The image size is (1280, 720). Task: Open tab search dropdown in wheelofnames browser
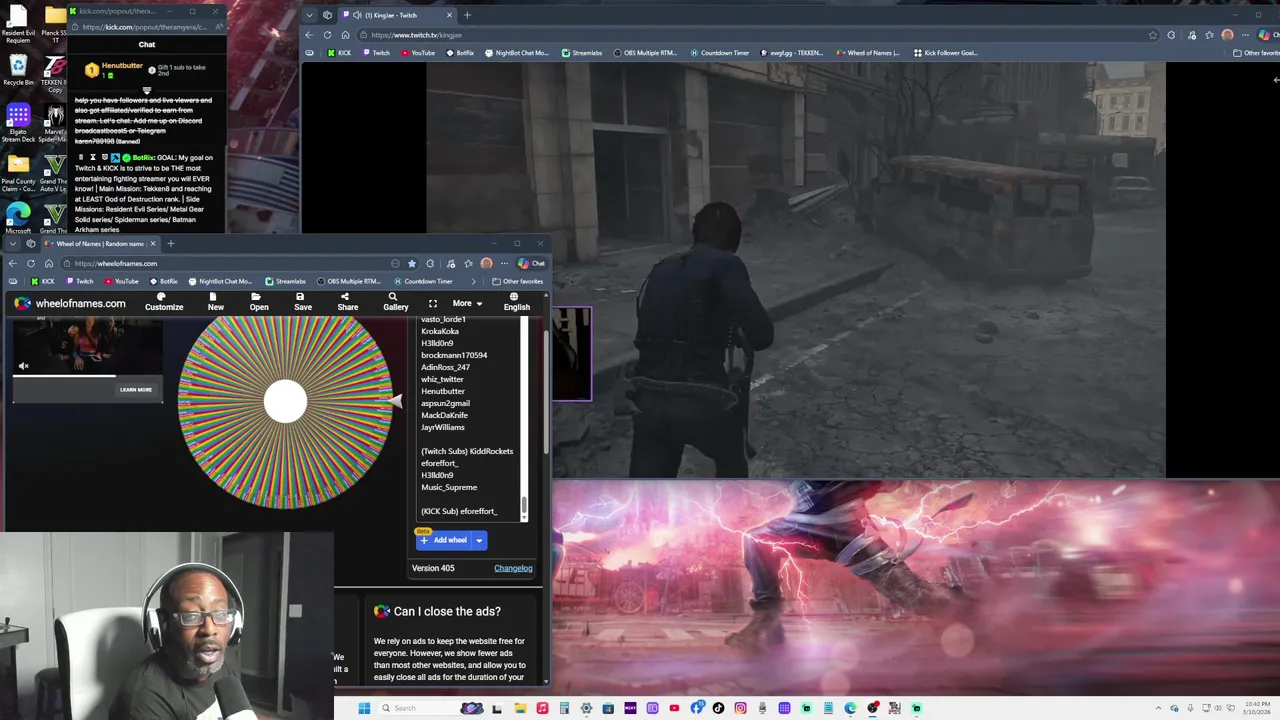11,244
